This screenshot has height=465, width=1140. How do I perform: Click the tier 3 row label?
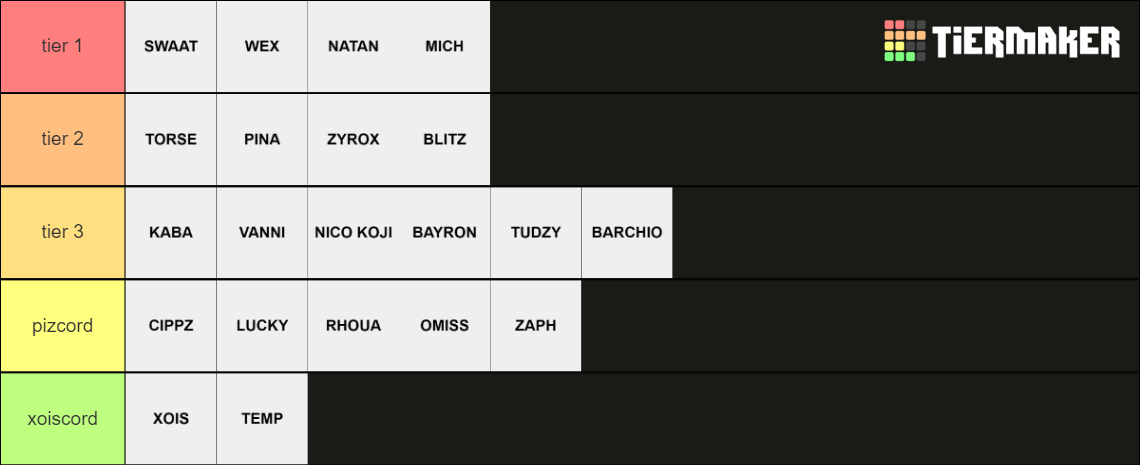[x=63, y=232]
